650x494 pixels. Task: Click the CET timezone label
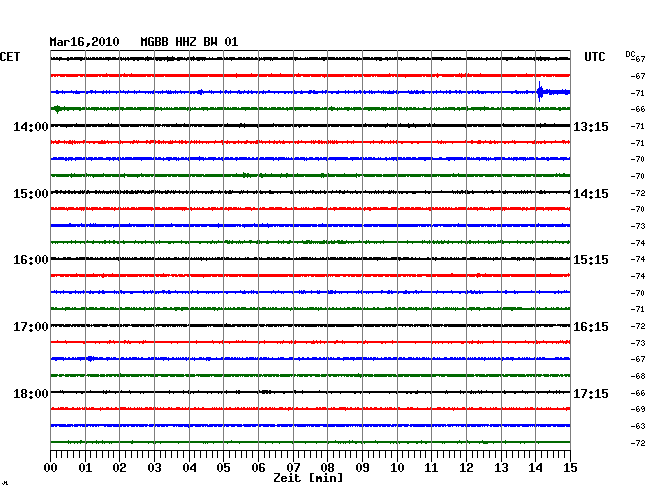pyautogui.click(x=10, y=57)
